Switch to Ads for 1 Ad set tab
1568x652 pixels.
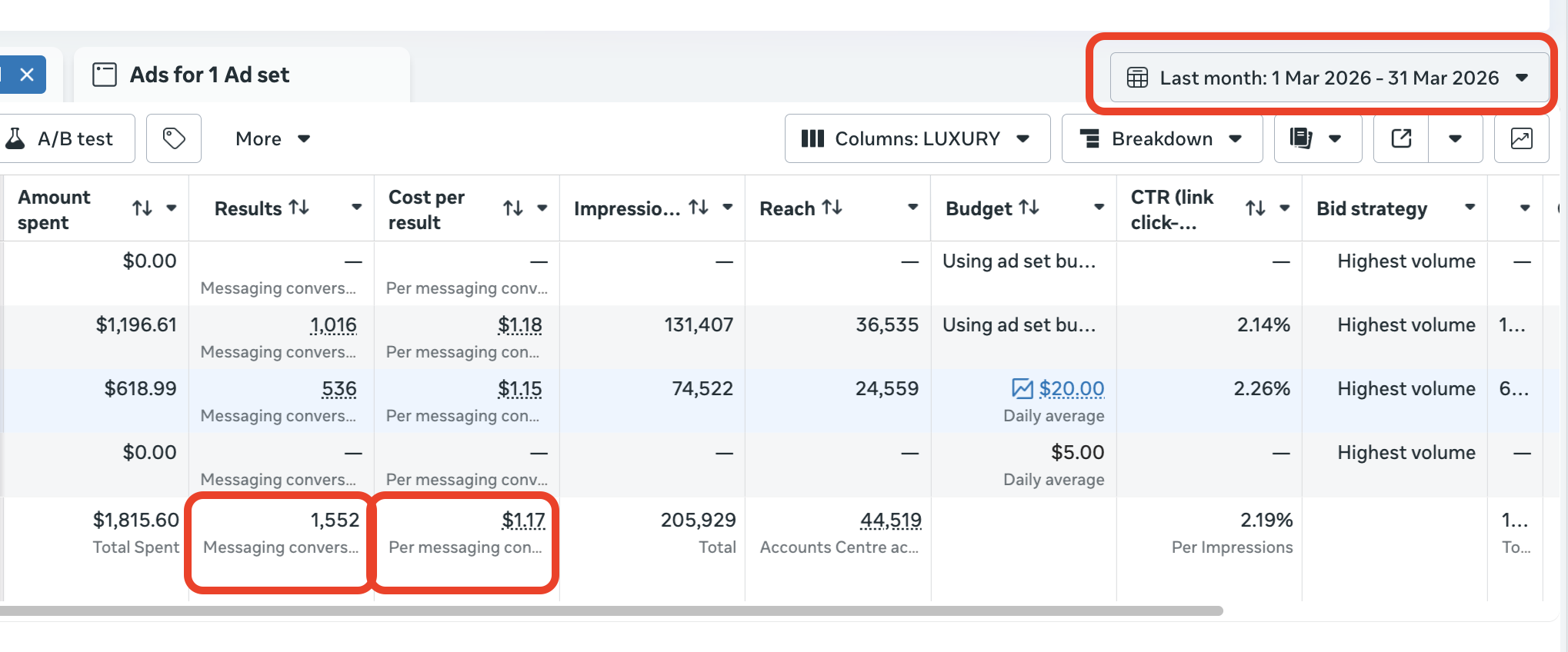pos(209,75)
